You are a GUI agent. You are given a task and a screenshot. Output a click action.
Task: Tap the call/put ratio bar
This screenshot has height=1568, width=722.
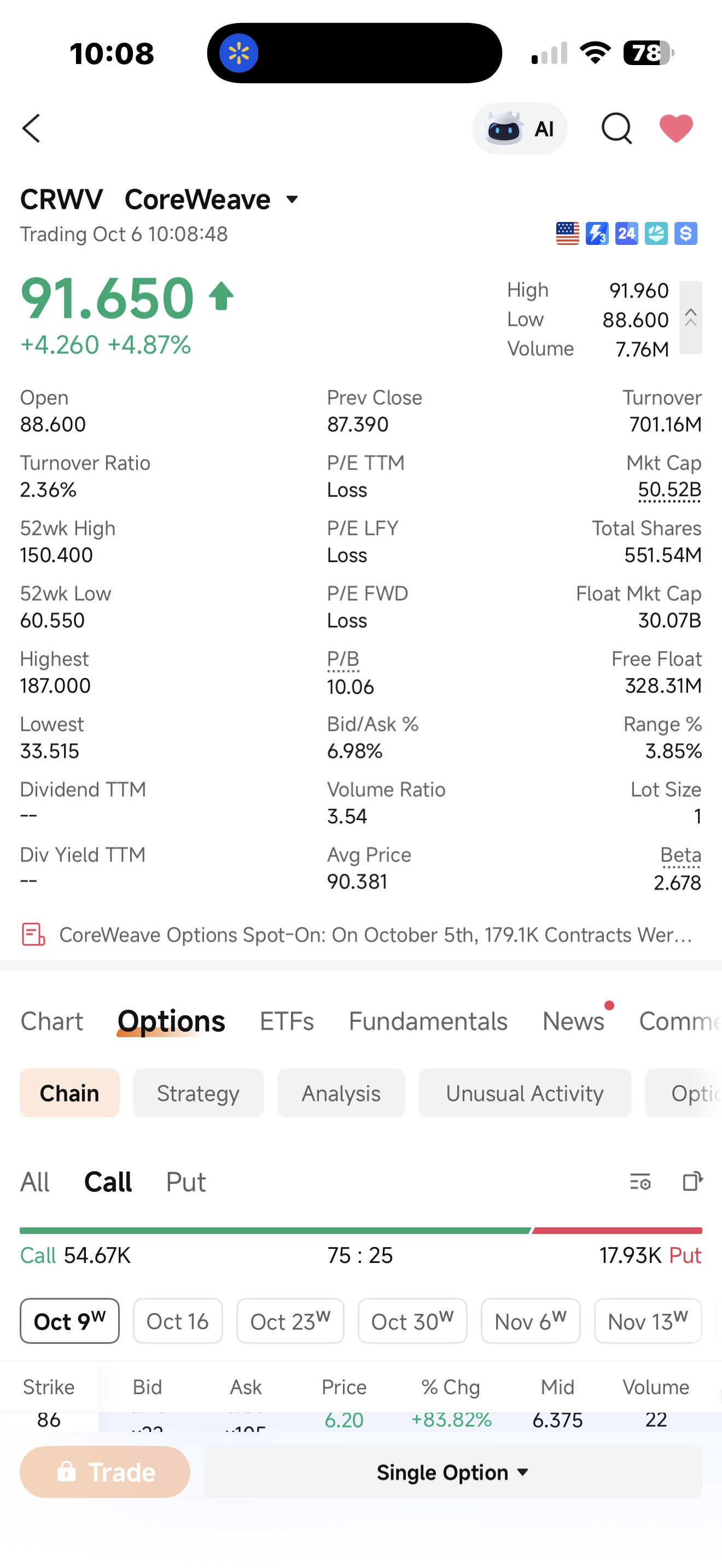tap(361, 1230)
